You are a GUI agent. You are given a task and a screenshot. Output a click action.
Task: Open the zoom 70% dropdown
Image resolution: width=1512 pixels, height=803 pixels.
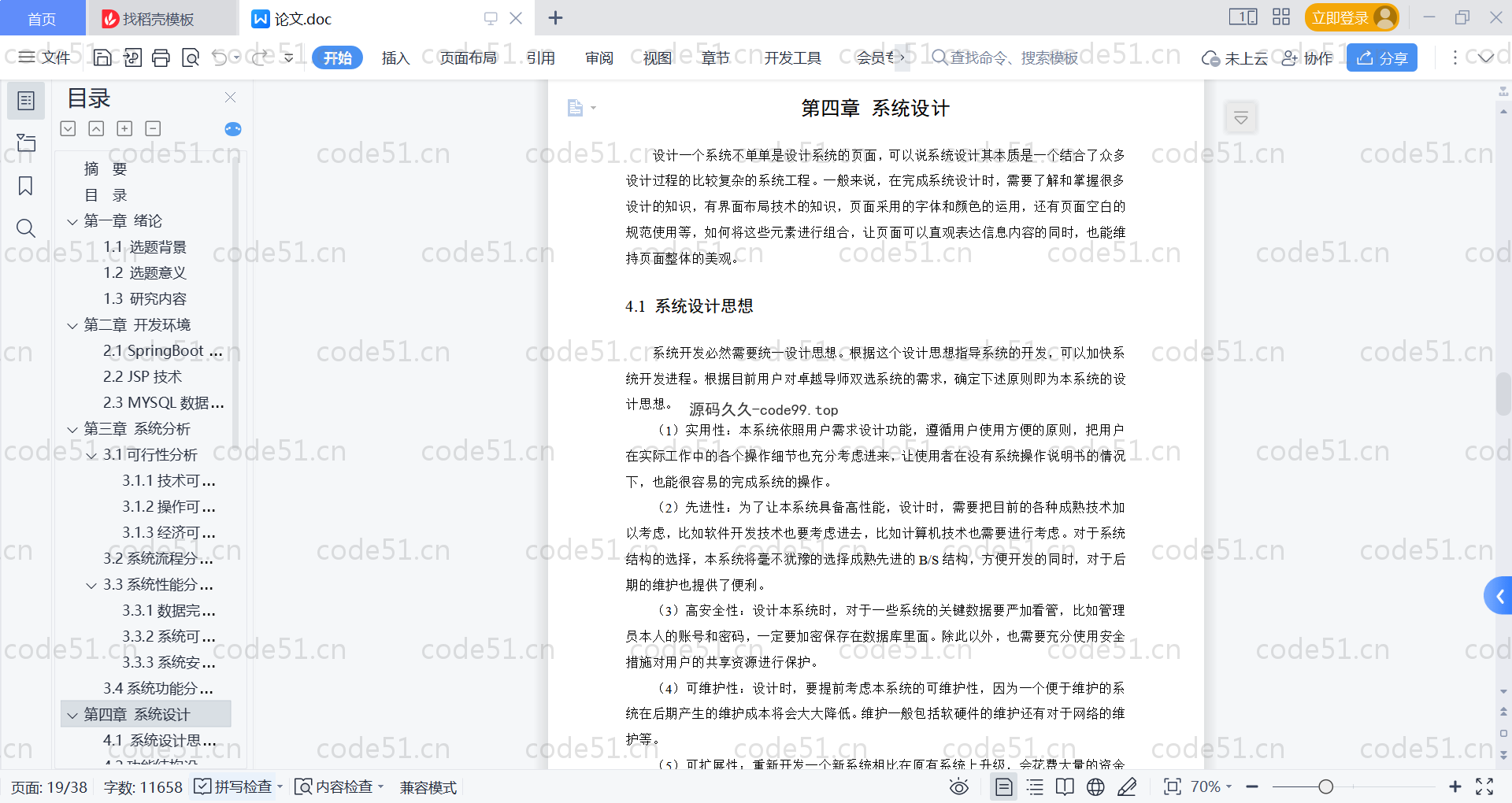(x=1211, y=786)
